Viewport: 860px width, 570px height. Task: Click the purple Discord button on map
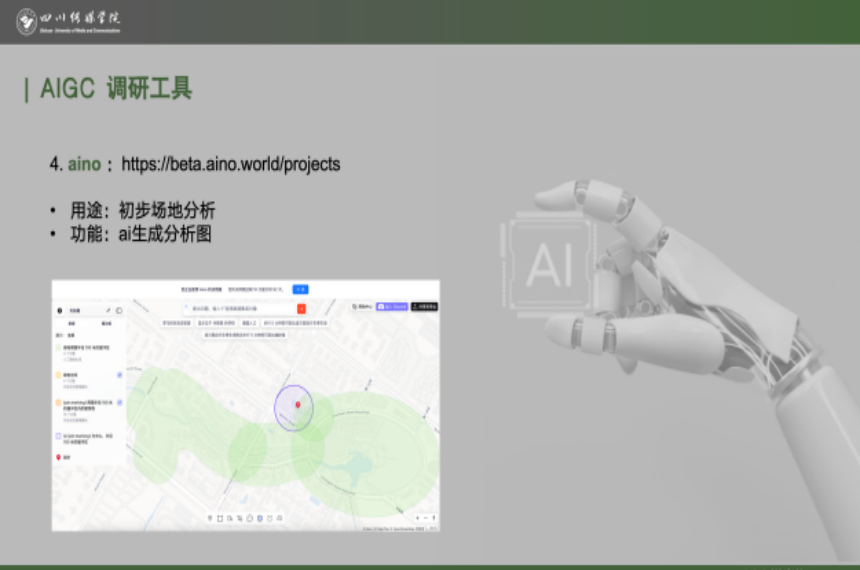pos(391,307)
